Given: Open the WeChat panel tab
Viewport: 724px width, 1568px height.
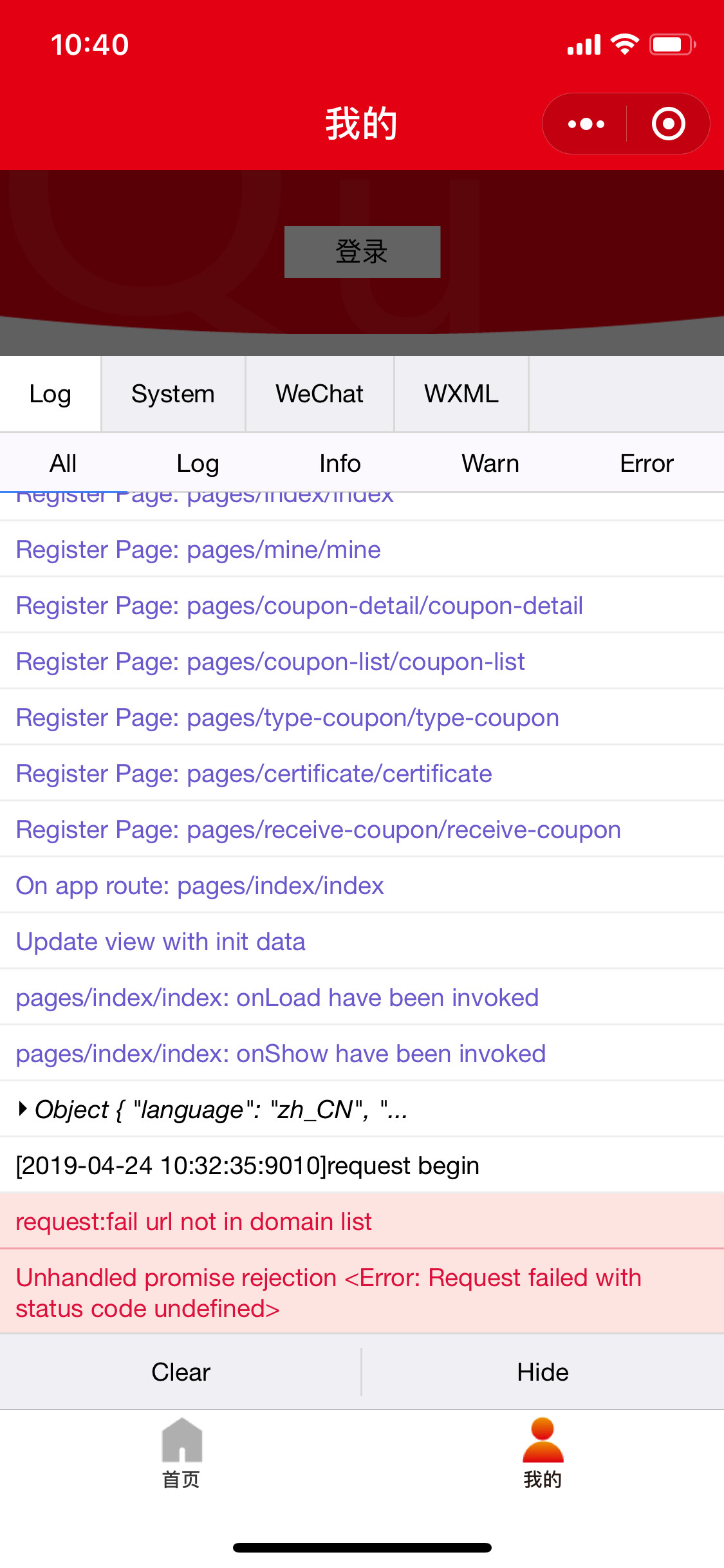Looking at the screenshot, I should tap(319, 394).
